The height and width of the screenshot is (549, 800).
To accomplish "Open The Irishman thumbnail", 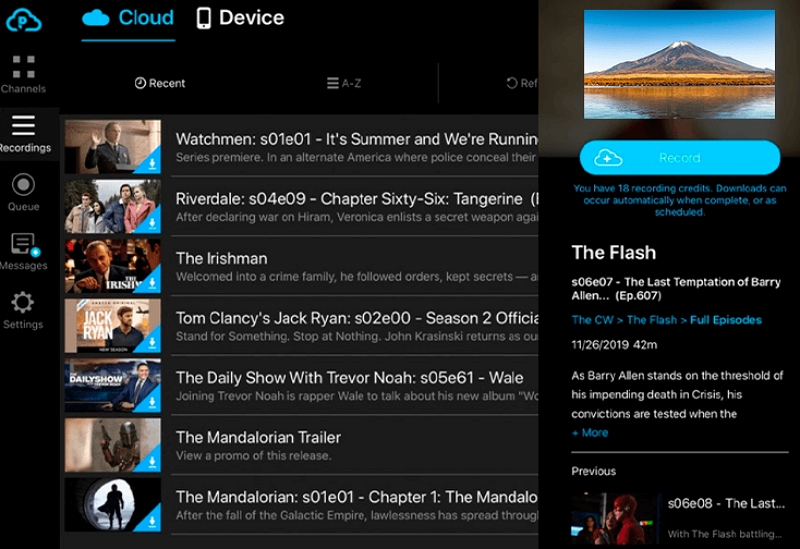I will click(x=113, y=266).
